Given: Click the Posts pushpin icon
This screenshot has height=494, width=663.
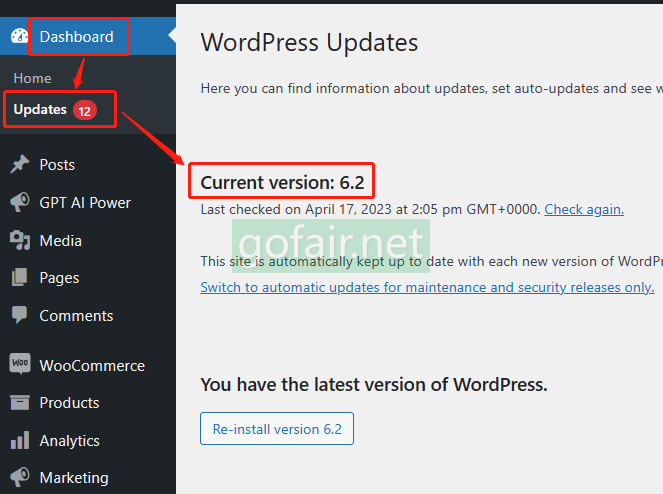Looking at the screenshot, I should (19, 164).
